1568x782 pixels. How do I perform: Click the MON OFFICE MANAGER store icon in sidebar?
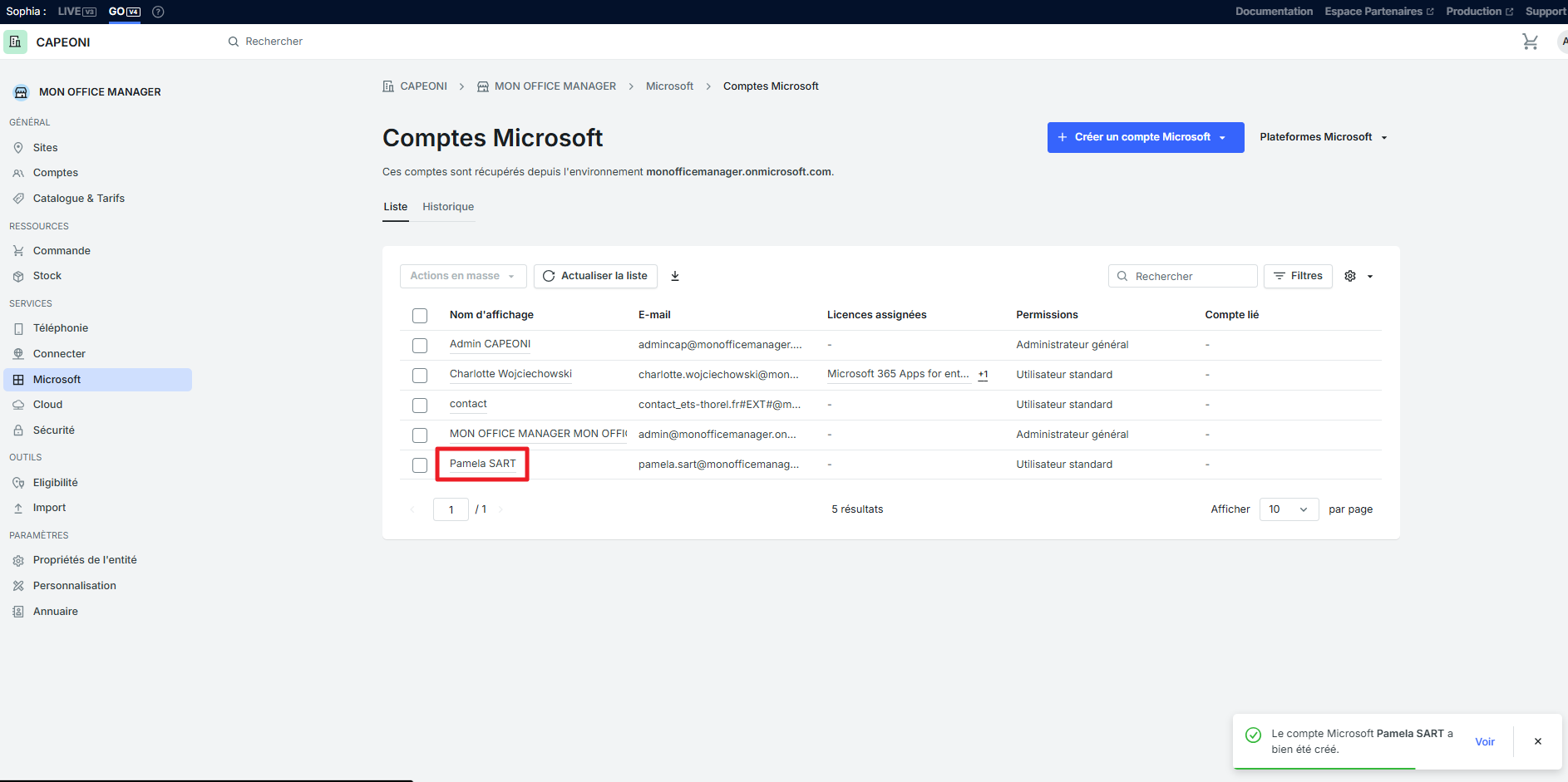tap(22, 92)
